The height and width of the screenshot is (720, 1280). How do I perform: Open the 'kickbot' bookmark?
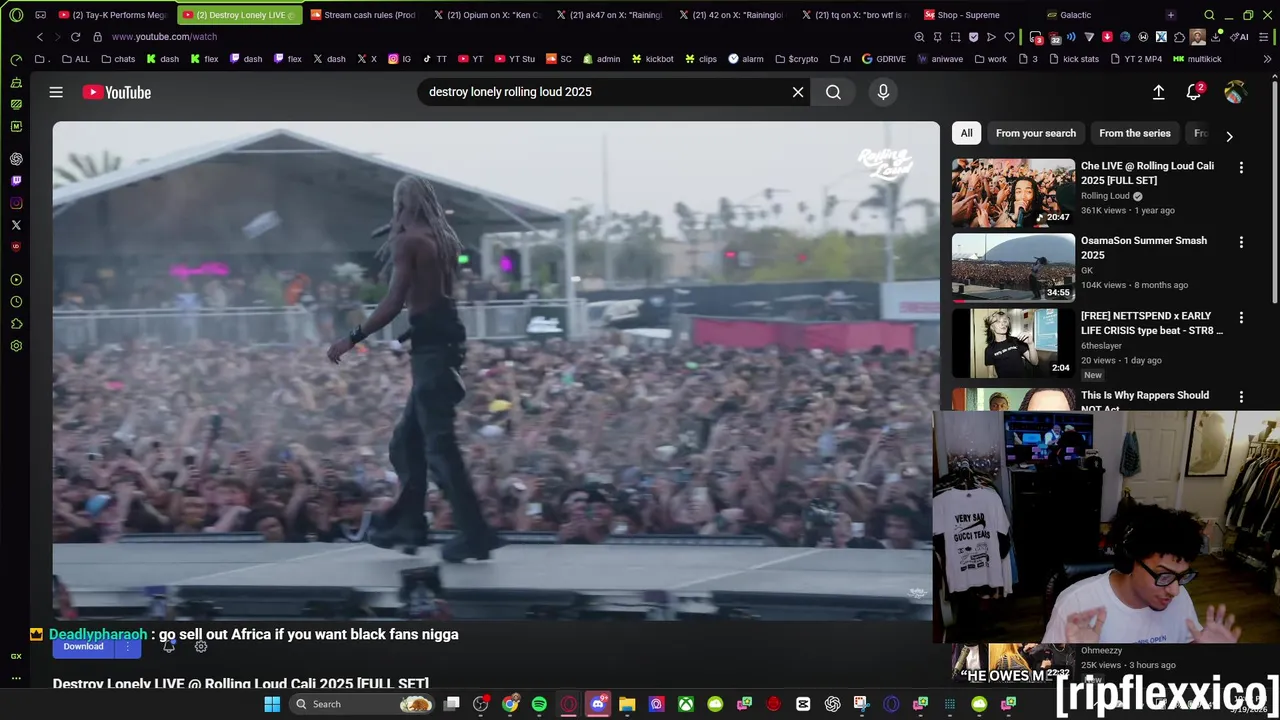(x=652, y=59)
